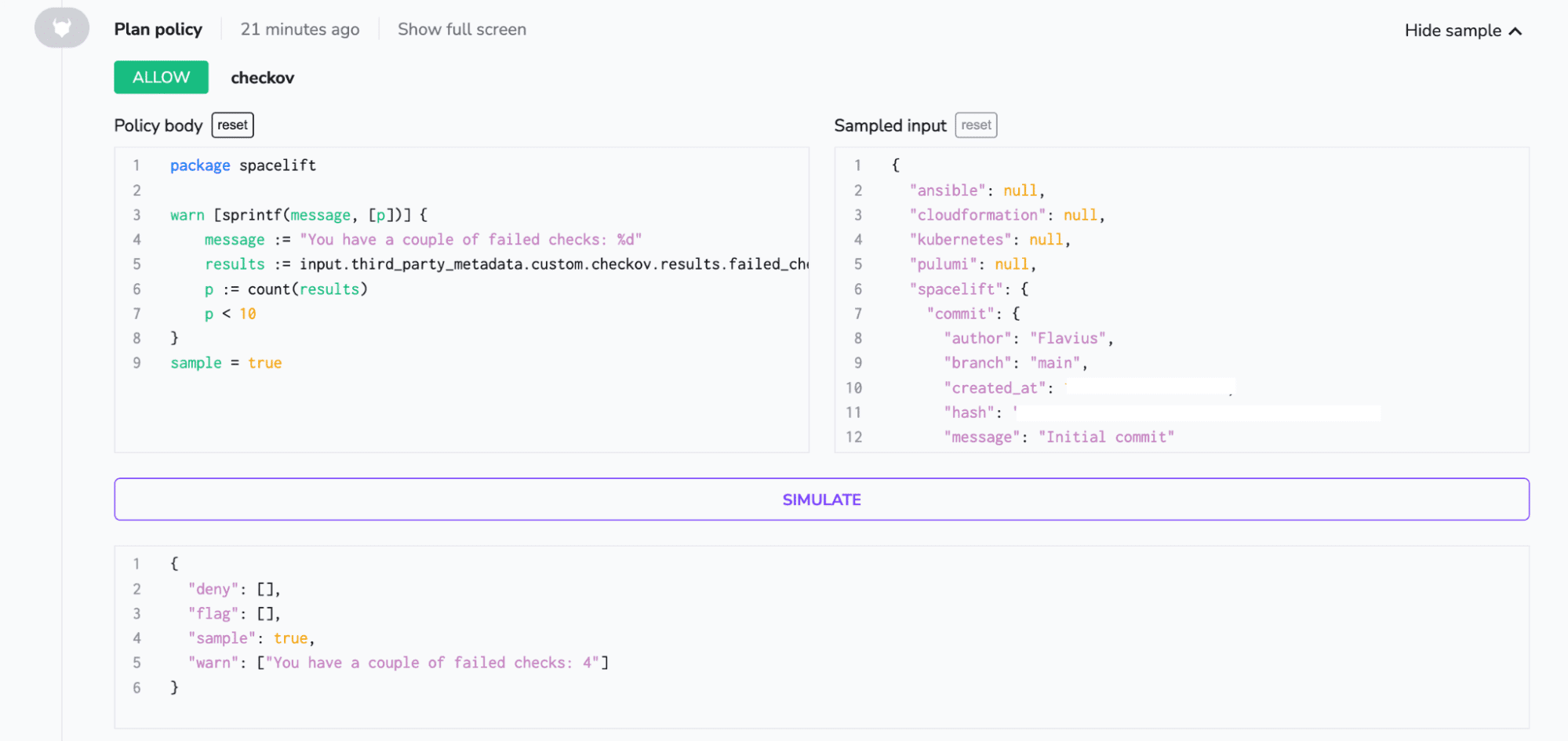
Task: Open Show full screen view
Action: [x=461, y=29]
